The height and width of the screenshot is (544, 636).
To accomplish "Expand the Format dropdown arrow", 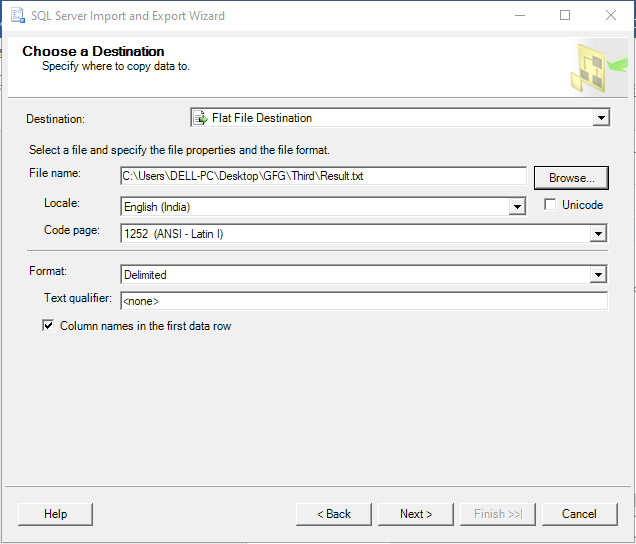I will 598,275.
